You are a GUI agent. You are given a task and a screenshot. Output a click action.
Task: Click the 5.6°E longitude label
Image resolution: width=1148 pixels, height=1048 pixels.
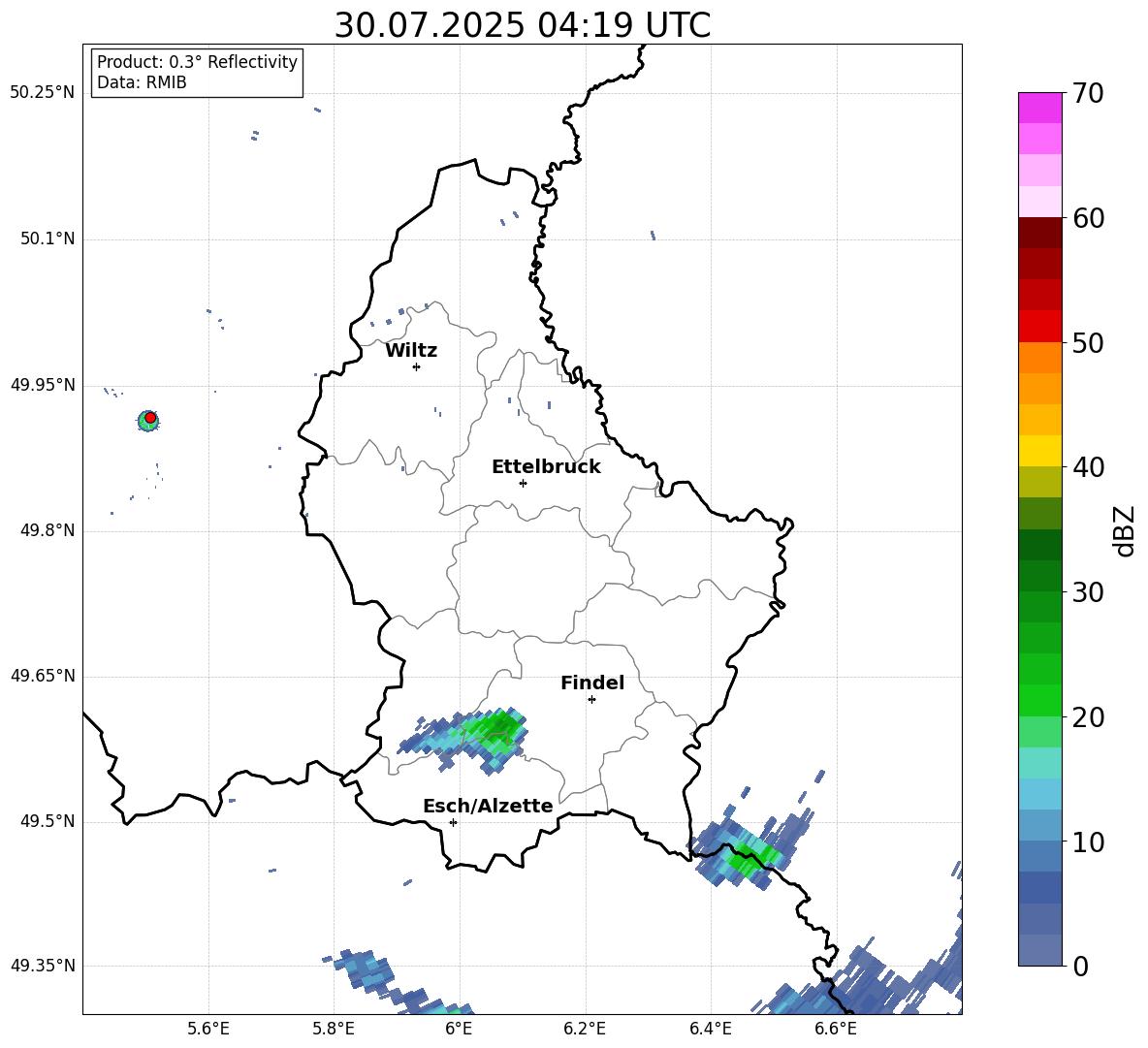click(x=208, y=1029)
